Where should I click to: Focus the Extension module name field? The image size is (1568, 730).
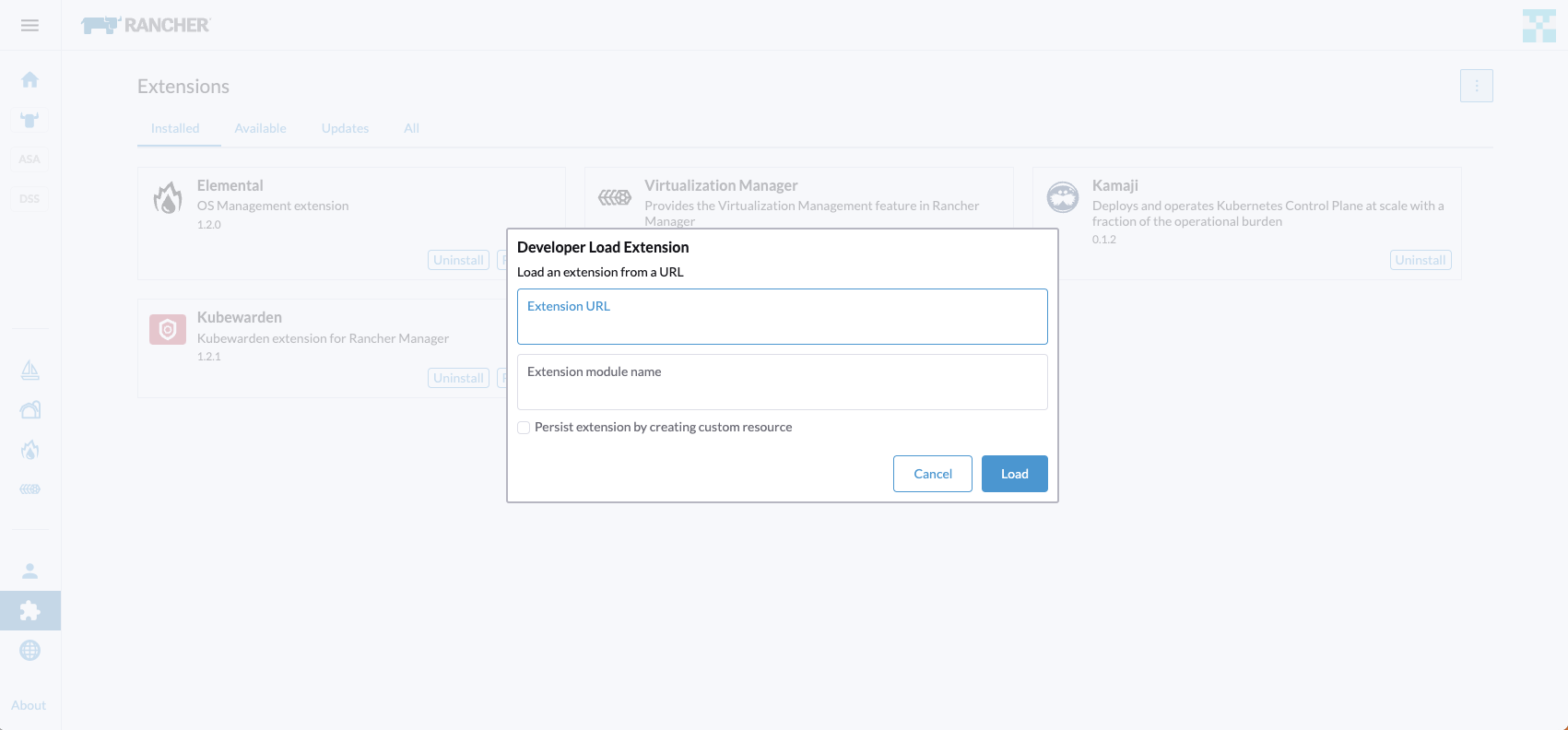pos(782,382)
